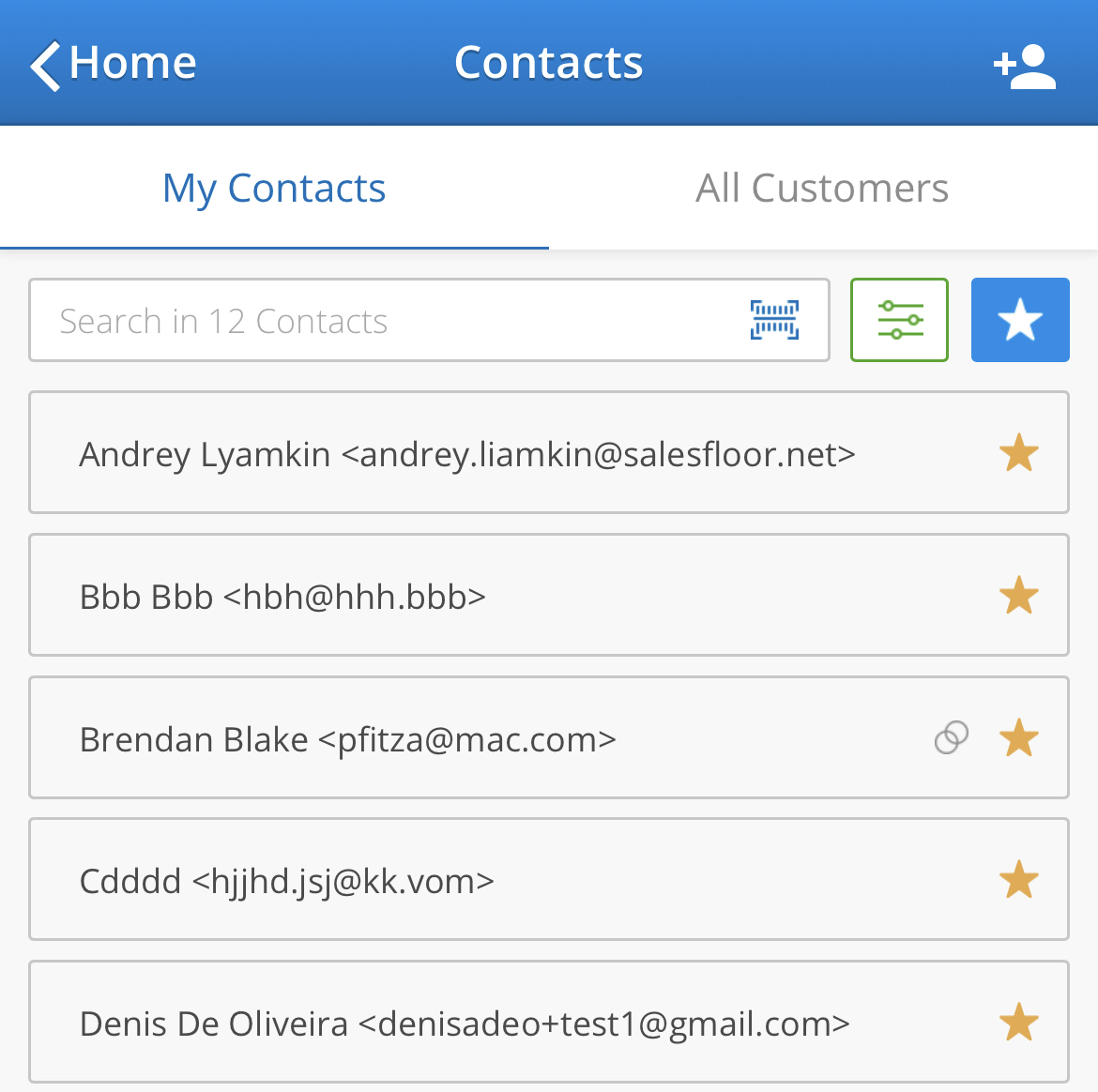
Task: Click the link icon beside Brendan Blake
Action: point(952,738)
